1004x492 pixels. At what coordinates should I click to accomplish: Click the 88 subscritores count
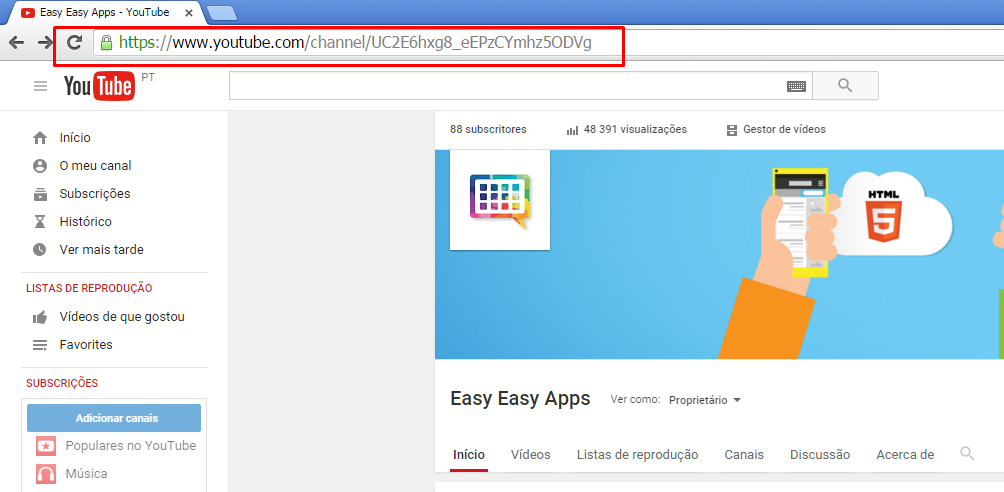pyautogui.click(x=488, y=129)
